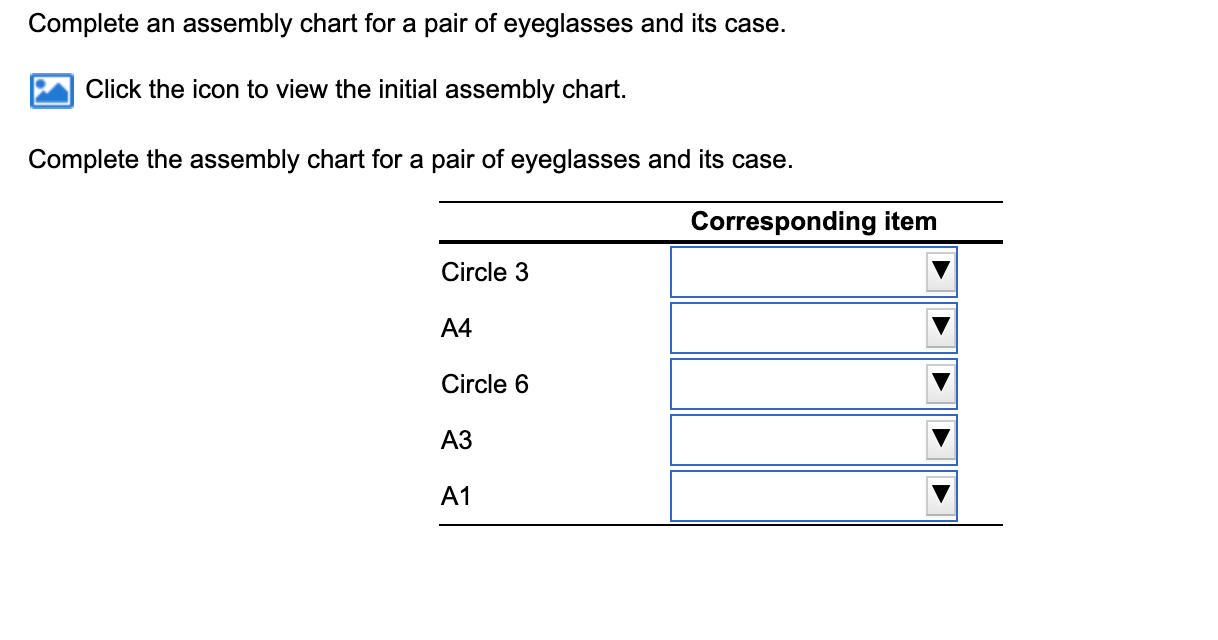Click the last dropdown triangle in the table
1218x640 pixels.
[941, 495]
